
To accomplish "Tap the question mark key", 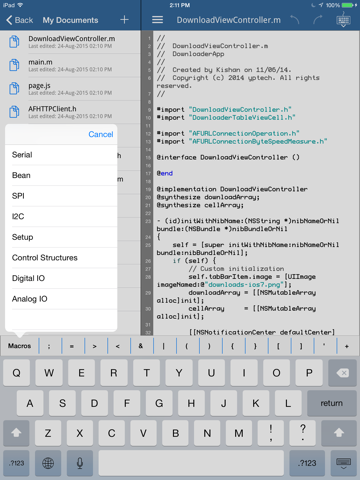I will tap(303, 433).
